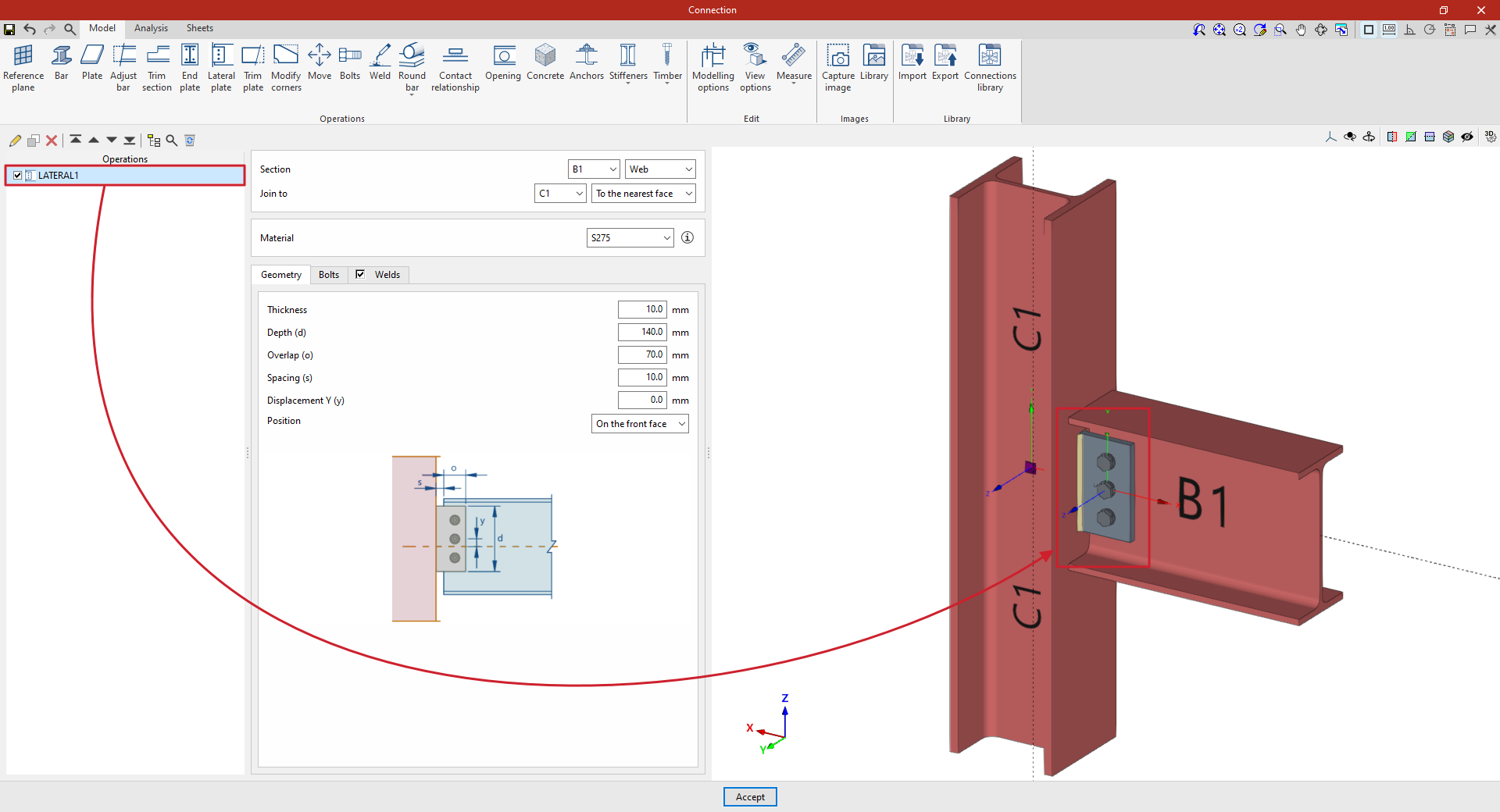Screen dimensions: 1500x812
Task: Open the Material S275 dropdown
Action: pyautogui.click(x=630, y=238)
